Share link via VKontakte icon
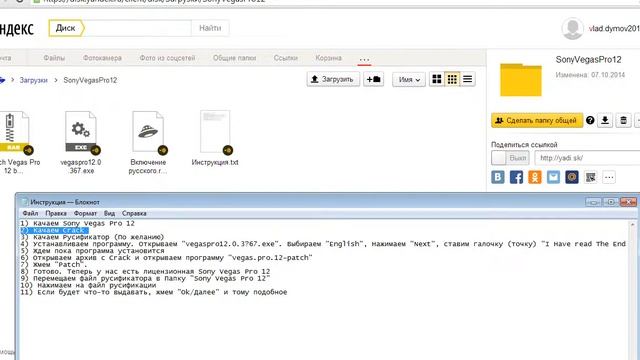This screenshot has height=360, width=640. tap(498, 177)
